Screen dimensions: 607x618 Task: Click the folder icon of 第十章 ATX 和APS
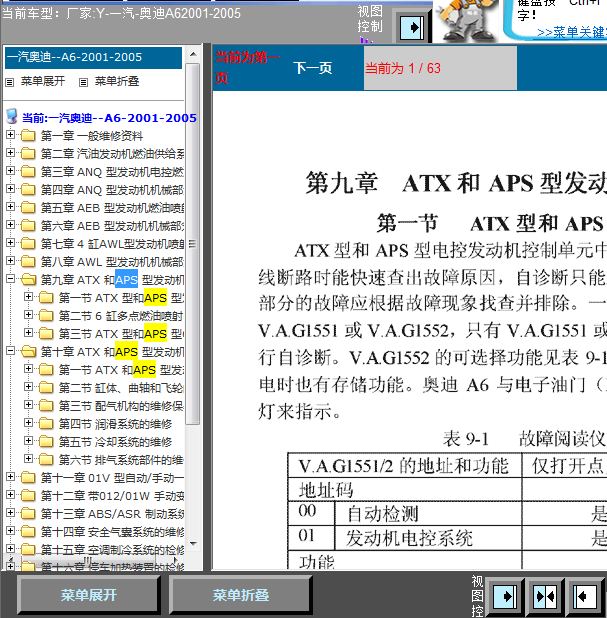point(28,351)
